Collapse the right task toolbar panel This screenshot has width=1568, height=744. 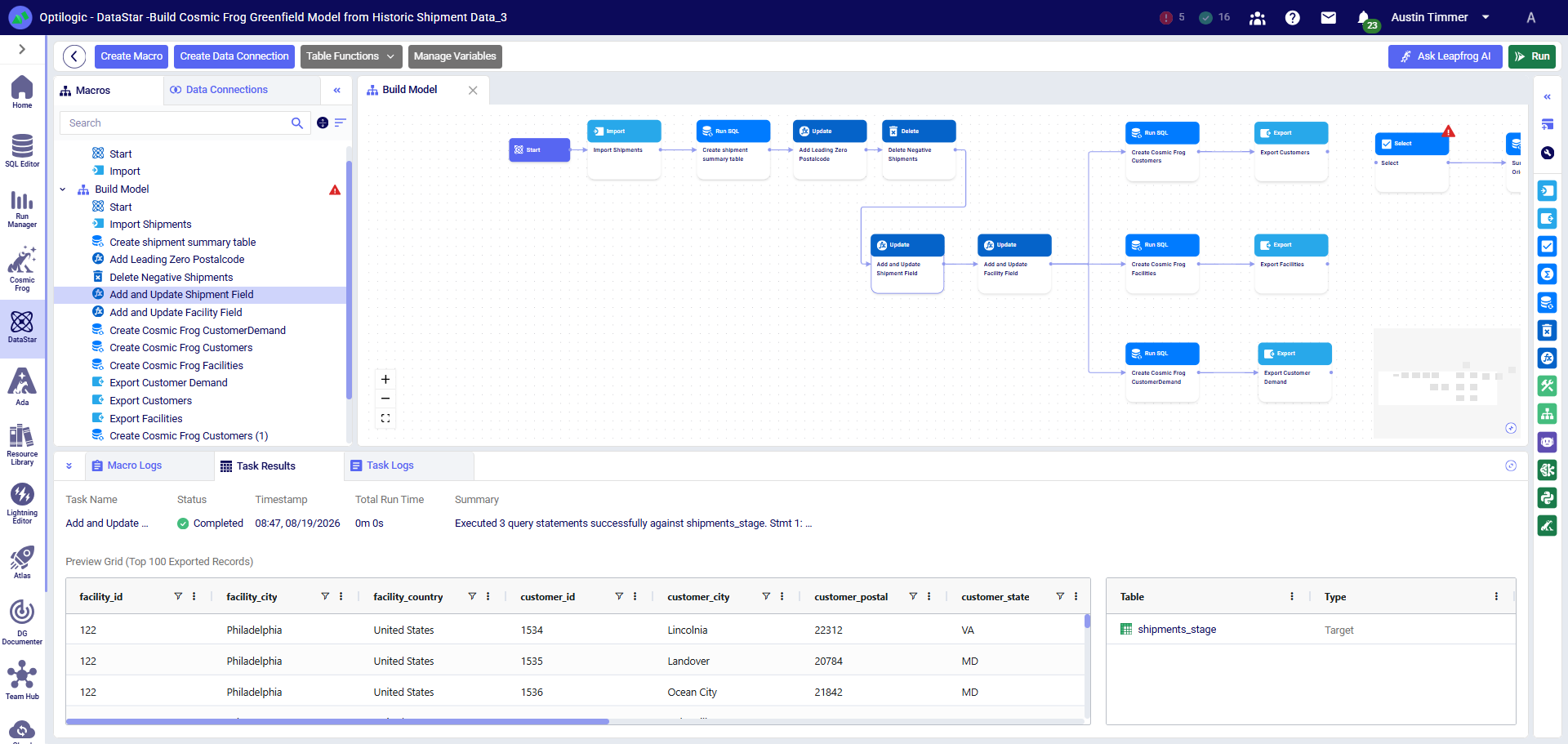click(1547, 96)
